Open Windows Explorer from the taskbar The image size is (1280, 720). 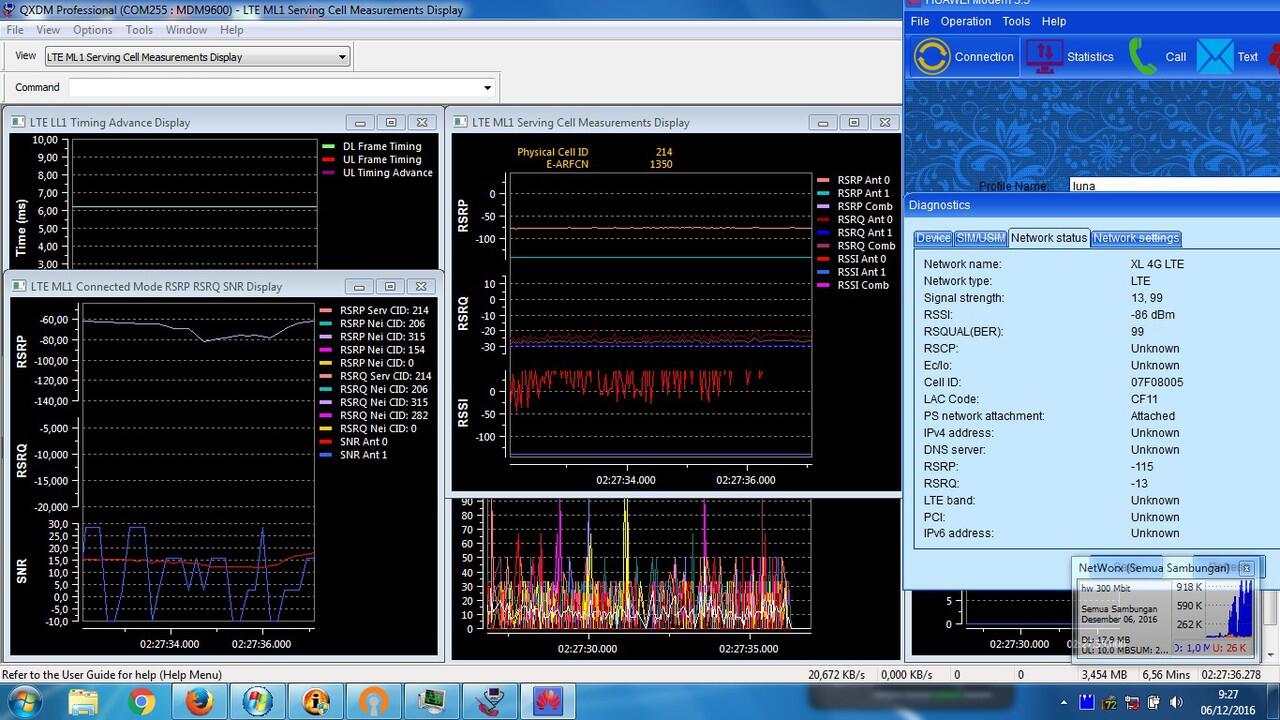point(84,701)
